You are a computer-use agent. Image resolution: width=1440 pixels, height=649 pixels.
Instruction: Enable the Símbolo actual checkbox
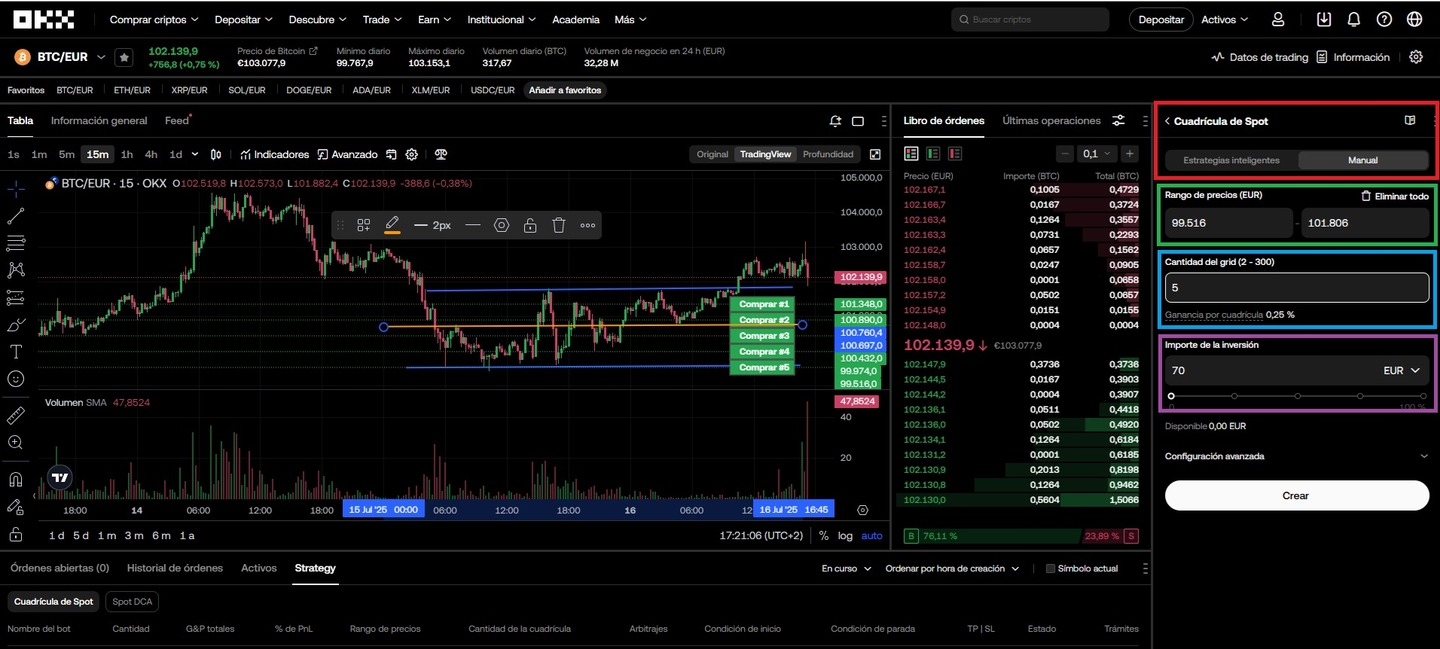1050,569
